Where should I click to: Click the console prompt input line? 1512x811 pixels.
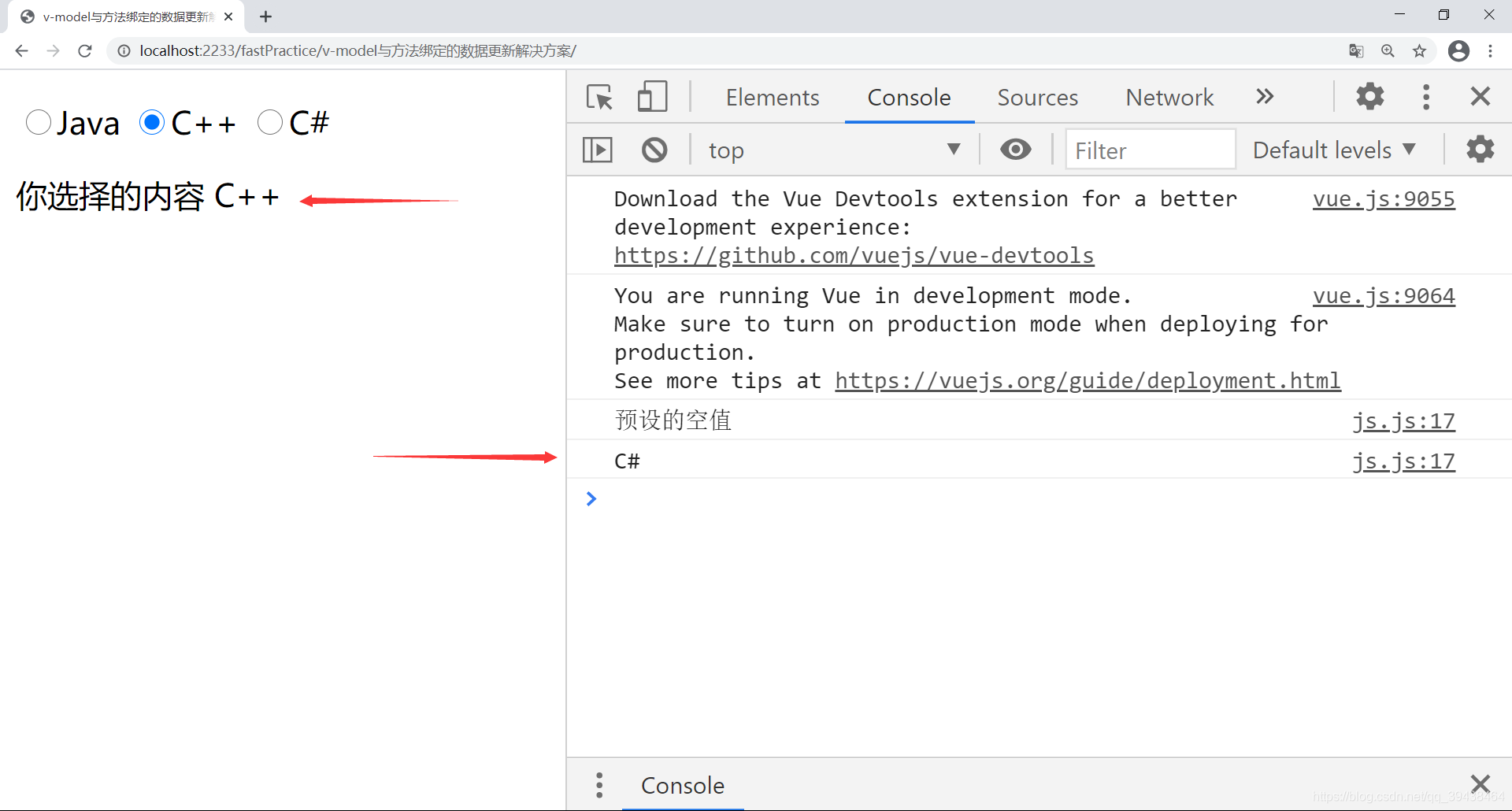[x=1039, y=499]
